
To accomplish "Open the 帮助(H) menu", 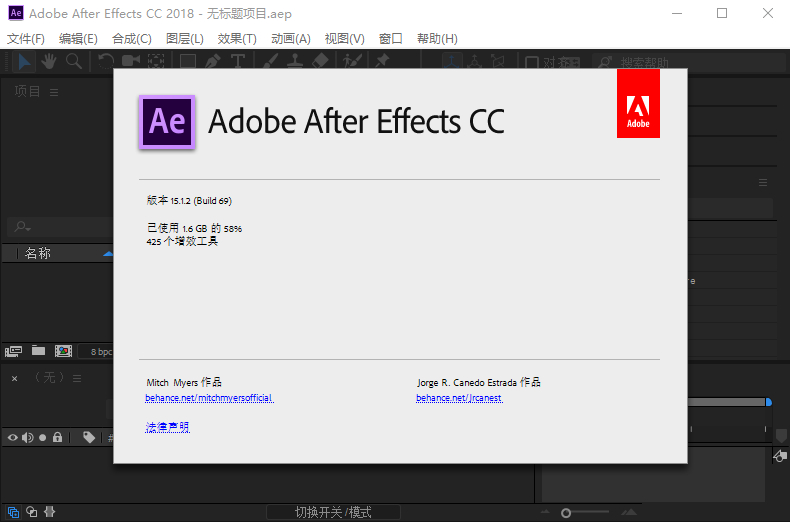I will pyautogui.click(x=437, y=39).
